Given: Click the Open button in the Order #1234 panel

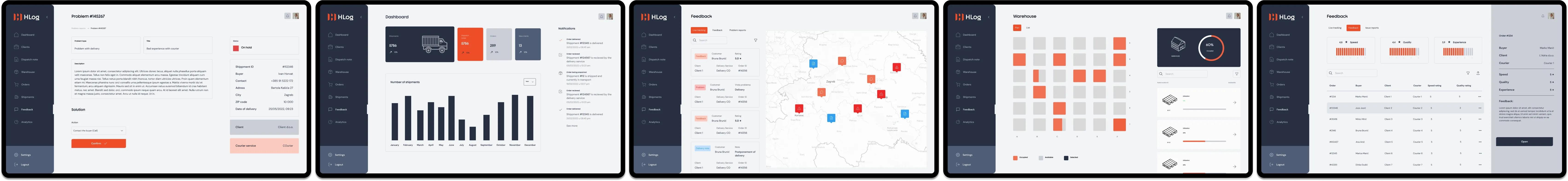Looking at the screenshot, I should coord(1524,141).
